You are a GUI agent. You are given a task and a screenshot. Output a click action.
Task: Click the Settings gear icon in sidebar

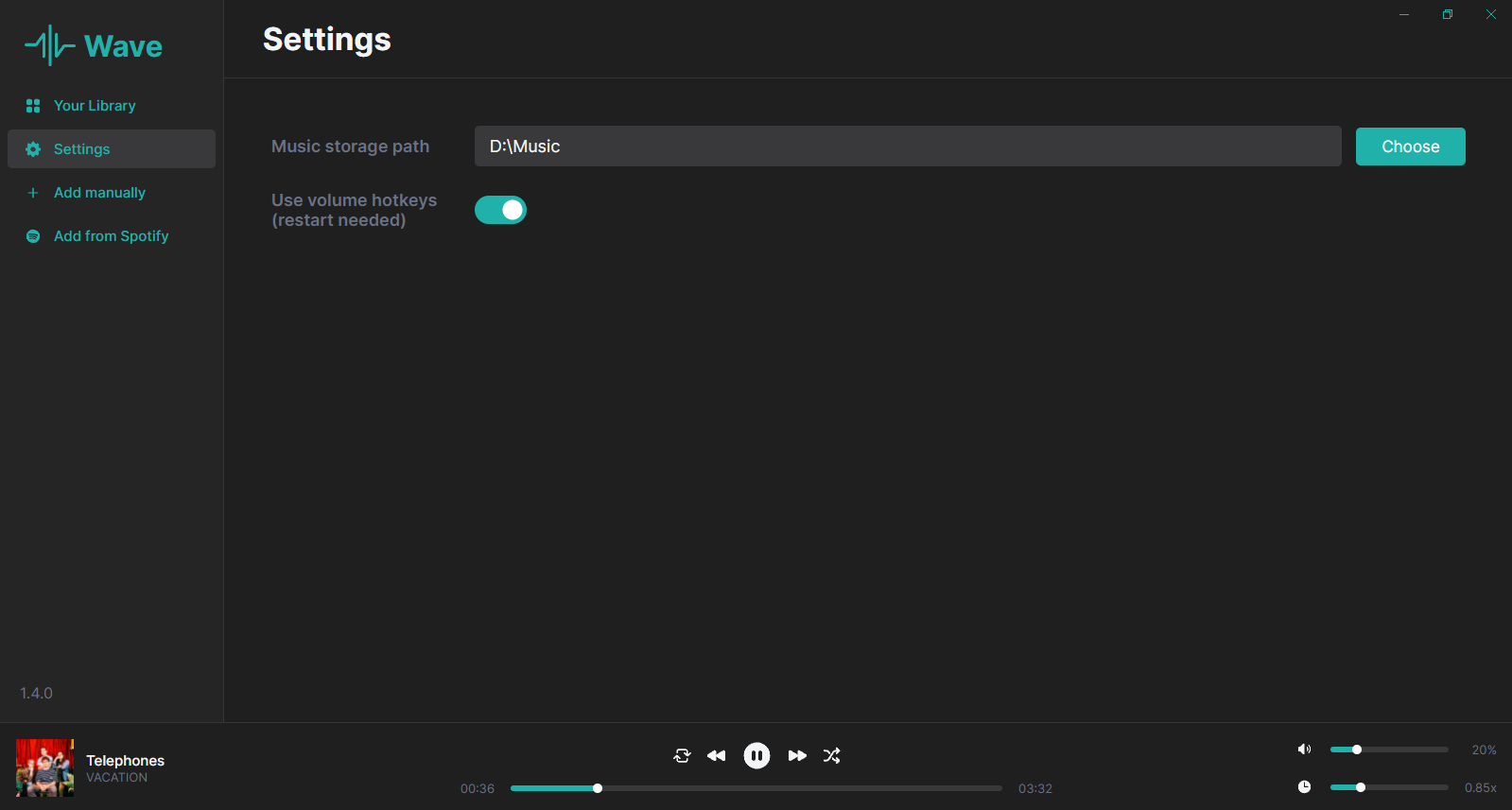click(x=33, y=149)
